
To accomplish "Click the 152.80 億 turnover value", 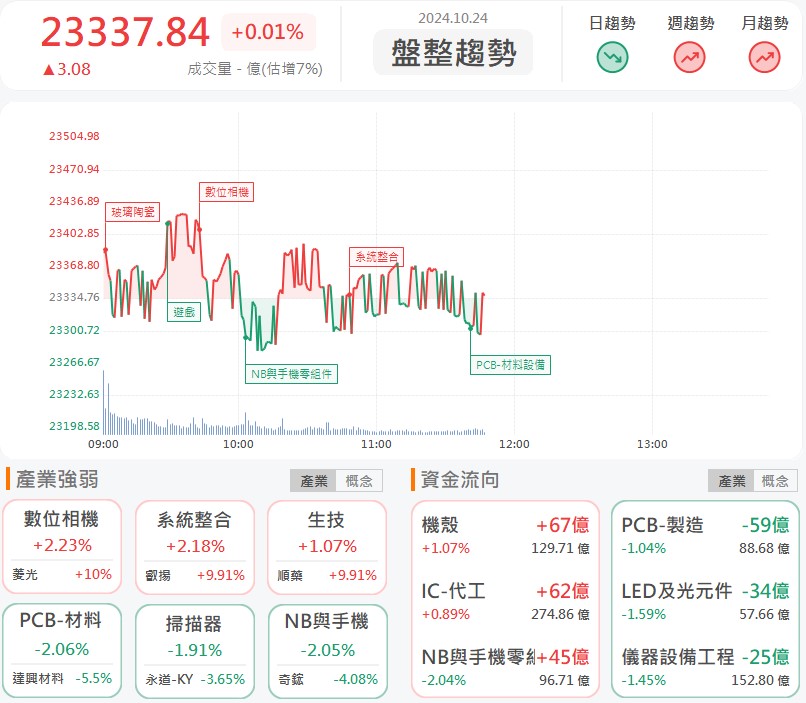I will click(x=760, y=680).
